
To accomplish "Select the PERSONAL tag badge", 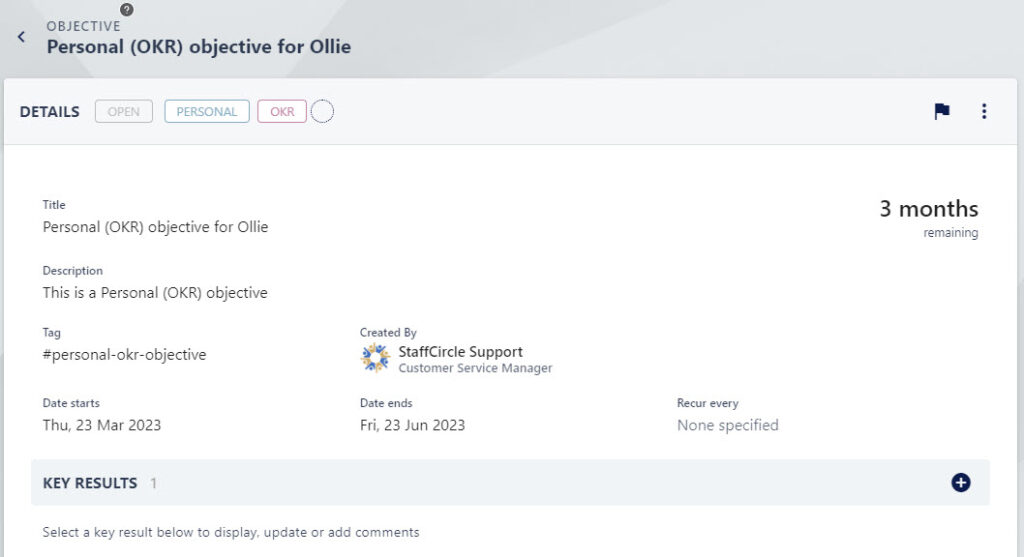I will 206,112.
